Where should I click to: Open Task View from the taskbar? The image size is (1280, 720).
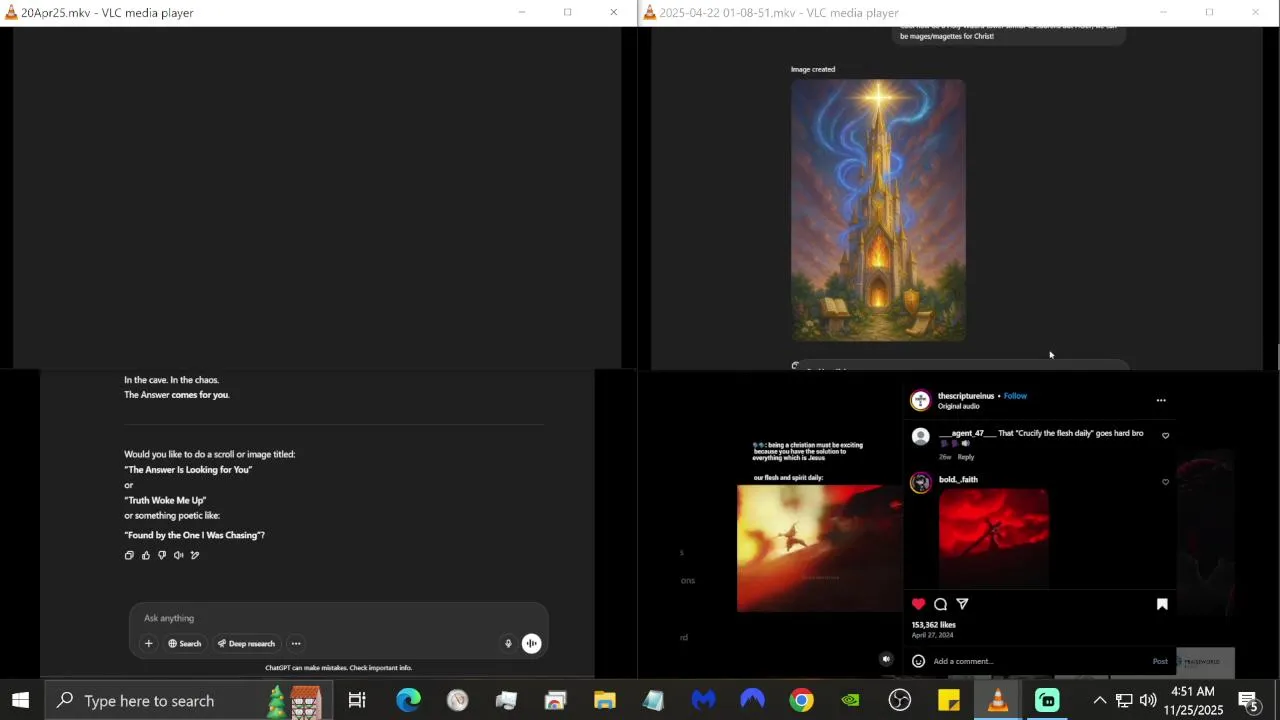click(357, 700)
